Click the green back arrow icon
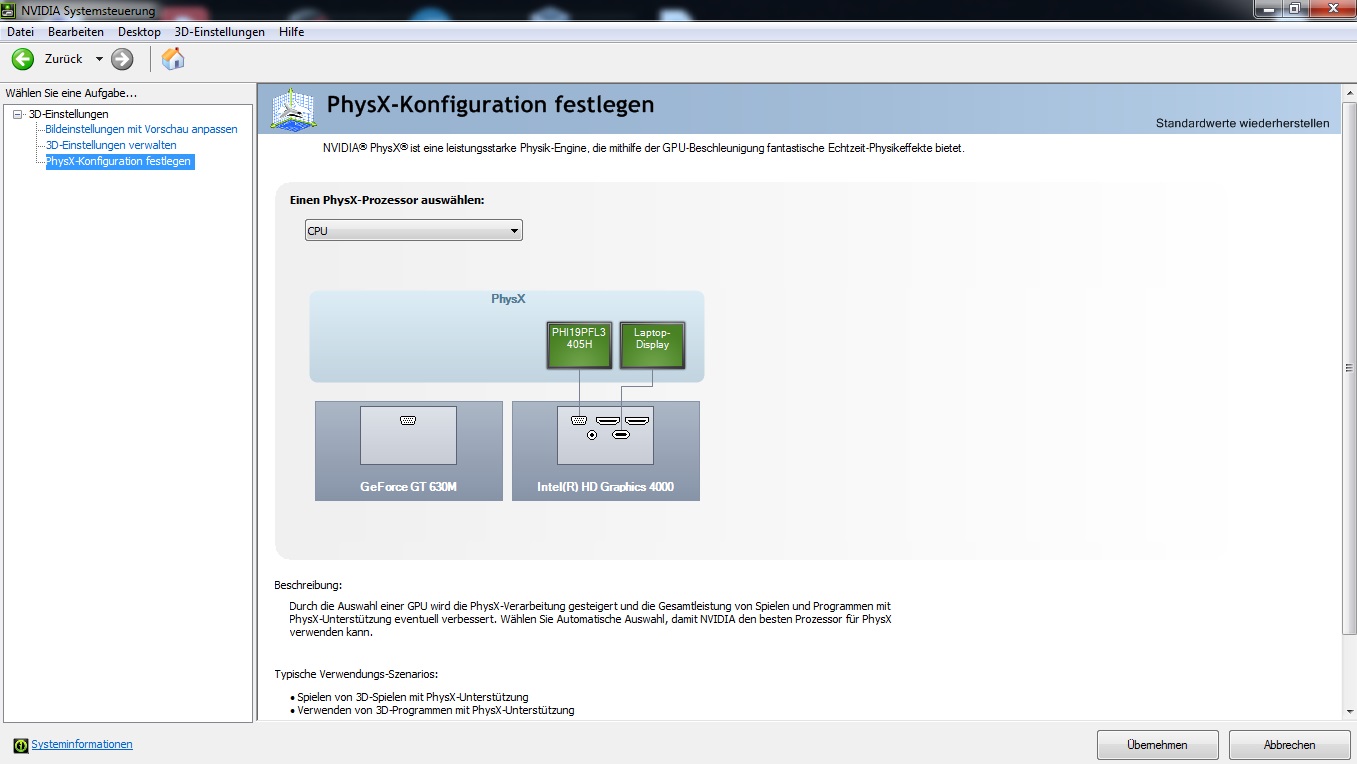 (22, 59)
